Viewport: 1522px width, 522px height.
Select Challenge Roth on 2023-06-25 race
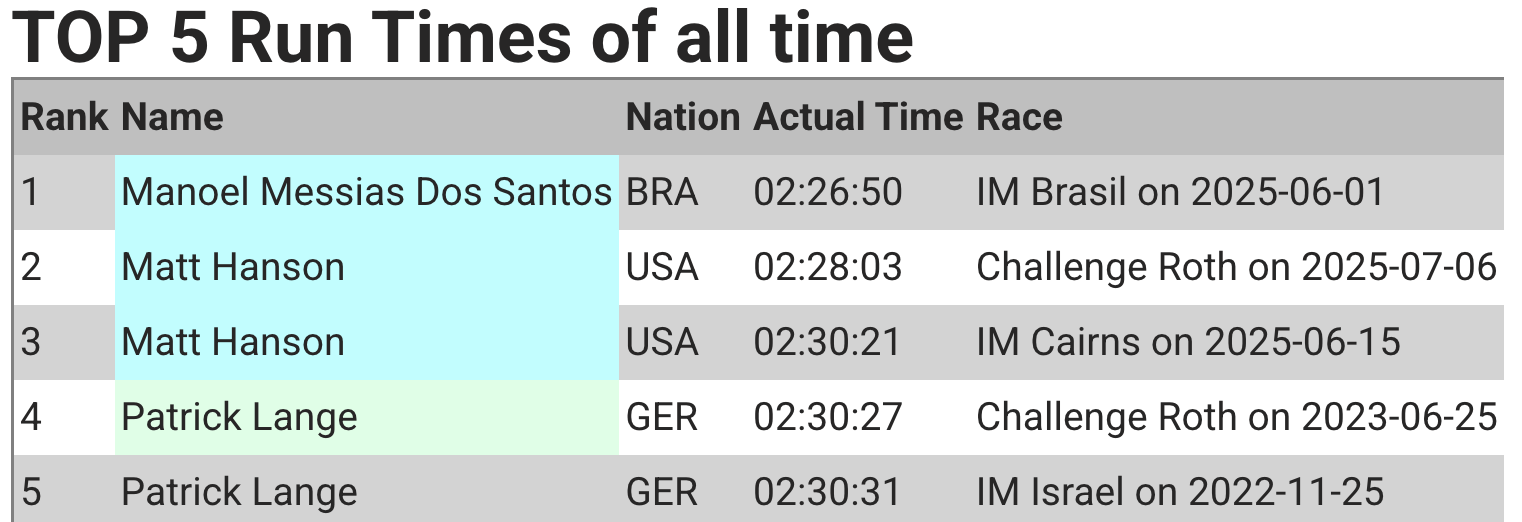coord(1236,417)
